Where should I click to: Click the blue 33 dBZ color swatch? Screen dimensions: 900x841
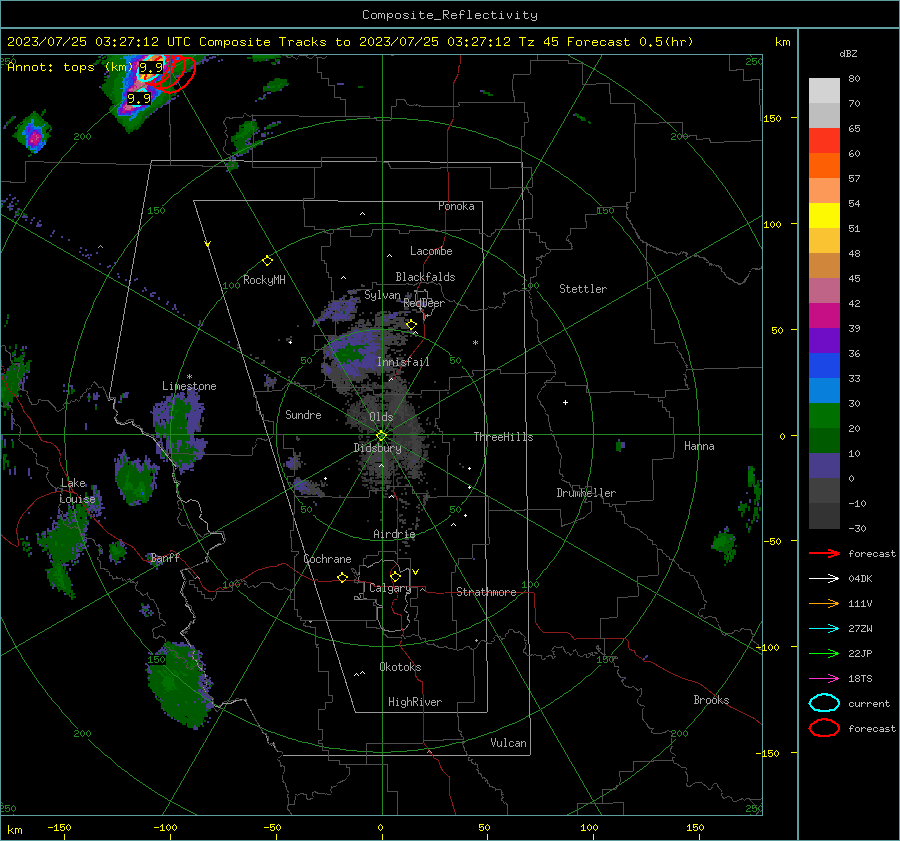point(824,366)
